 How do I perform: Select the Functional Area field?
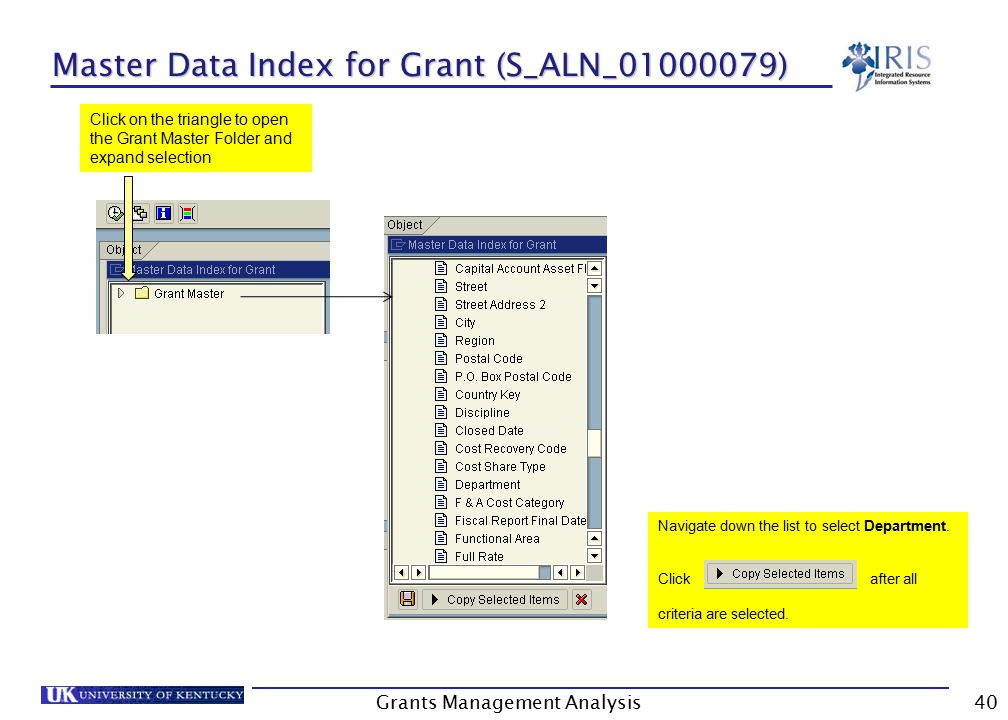(497, 539)
